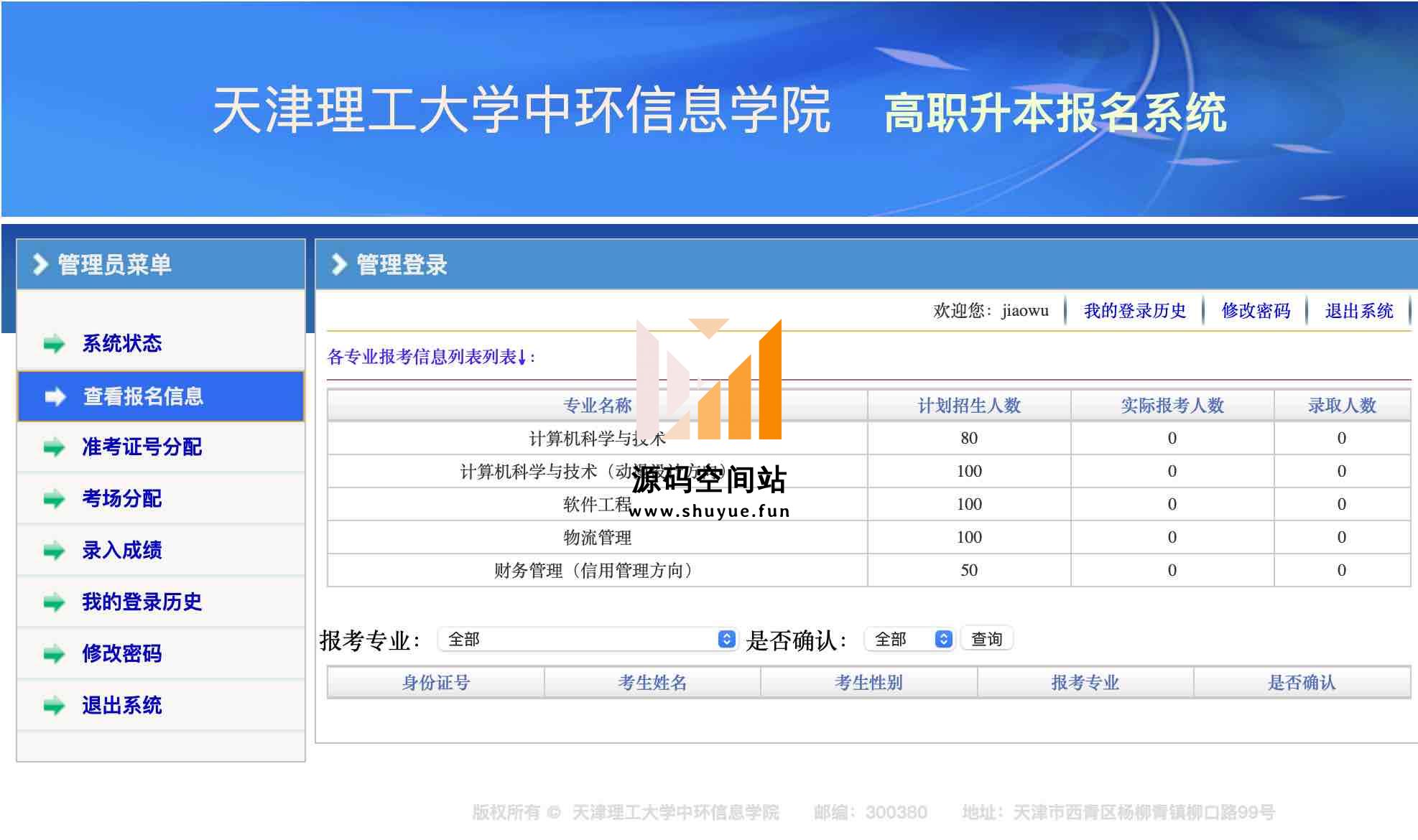Viewport: 1418px width, 840px height.
Task: Open 我的登录历史 link in top bar
Action: click(1135, 311)
